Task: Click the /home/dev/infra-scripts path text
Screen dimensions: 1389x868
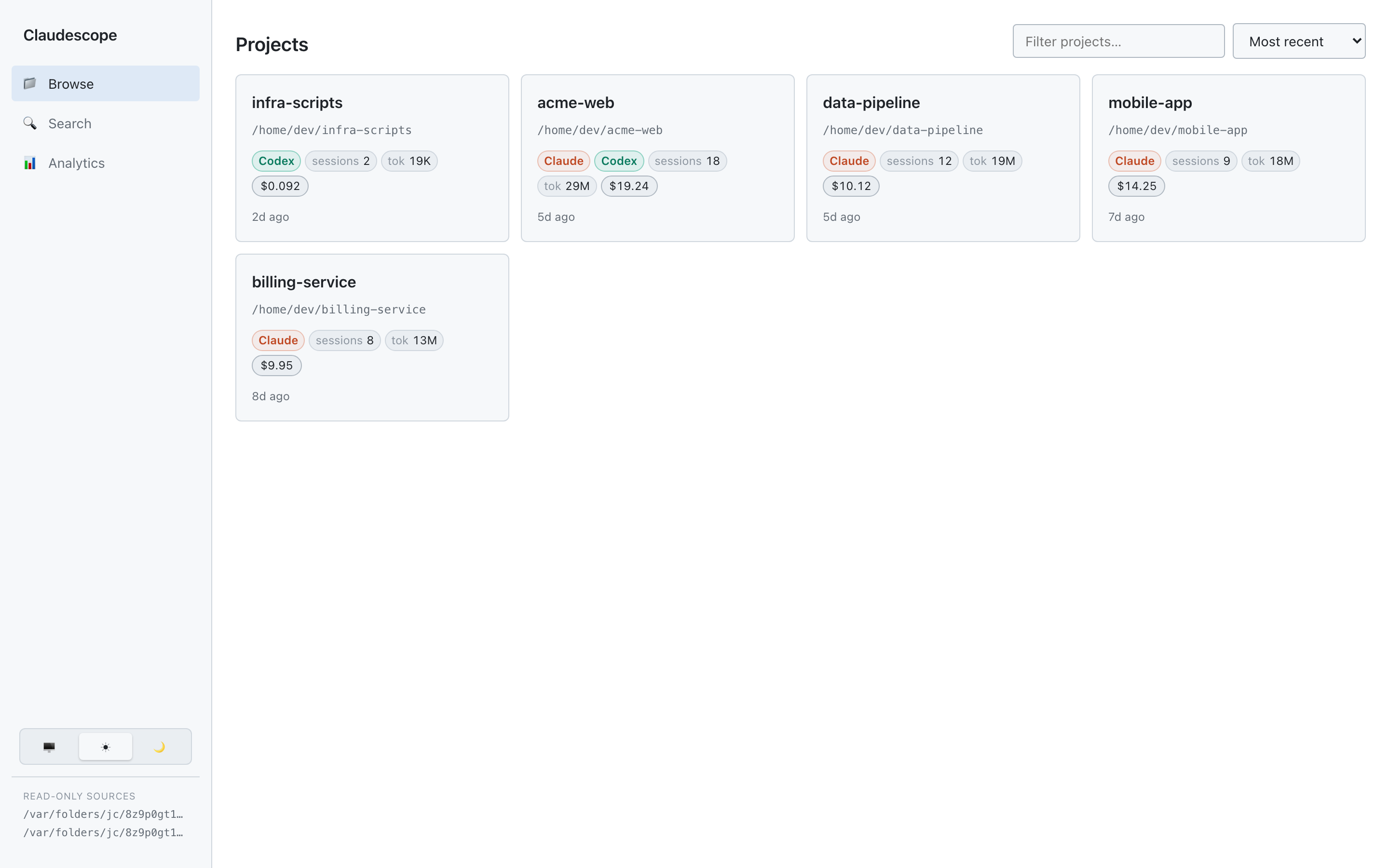Action: point(332,130)
